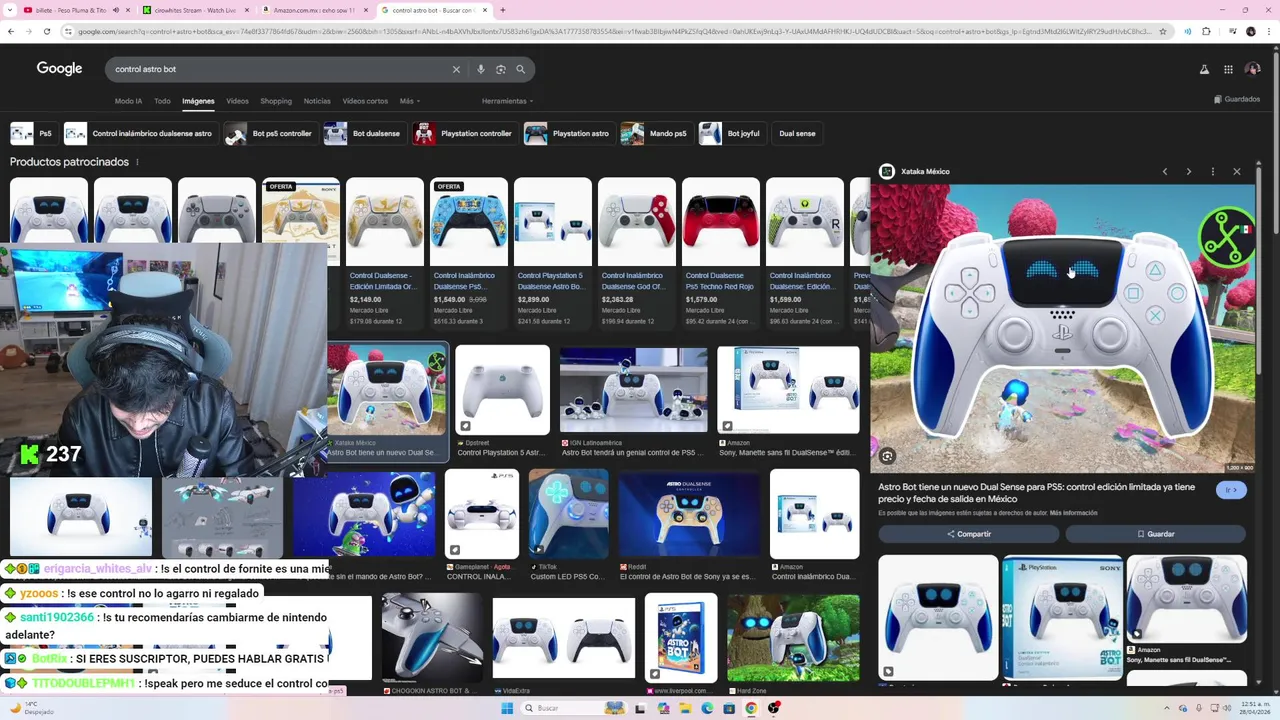
Task: Select the Videos search tab
Action: tap(237, 101)
